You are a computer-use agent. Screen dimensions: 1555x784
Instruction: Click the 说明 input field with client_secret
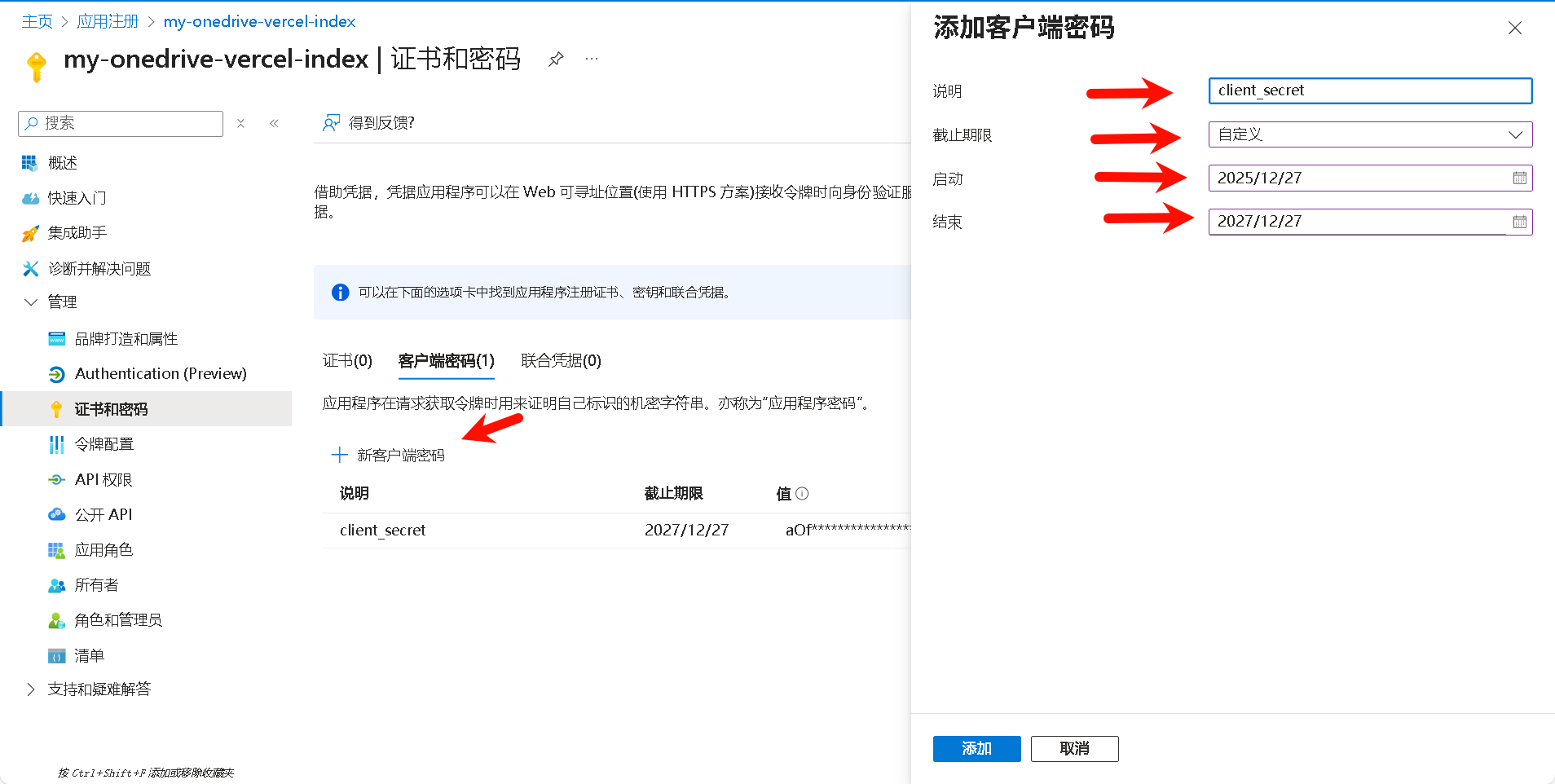click(x=1369, y=90)
